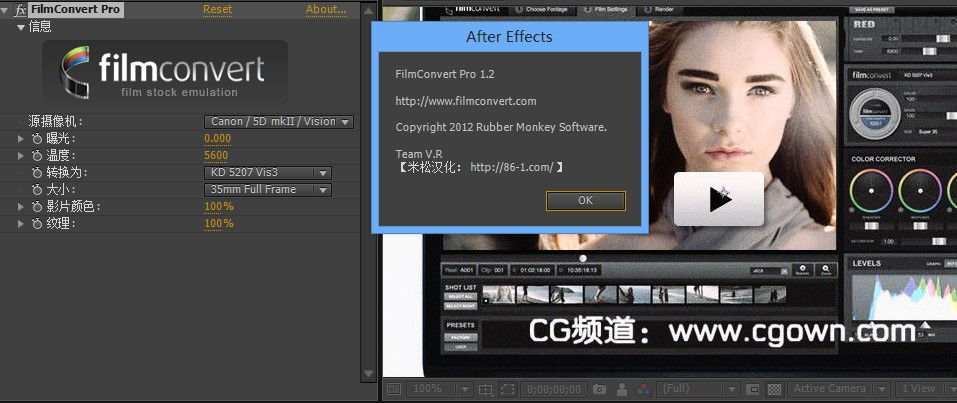Click the 影片颜色 value 100%
The height and width of the screenshot is (403, 957).
click(x=219, y=206)
